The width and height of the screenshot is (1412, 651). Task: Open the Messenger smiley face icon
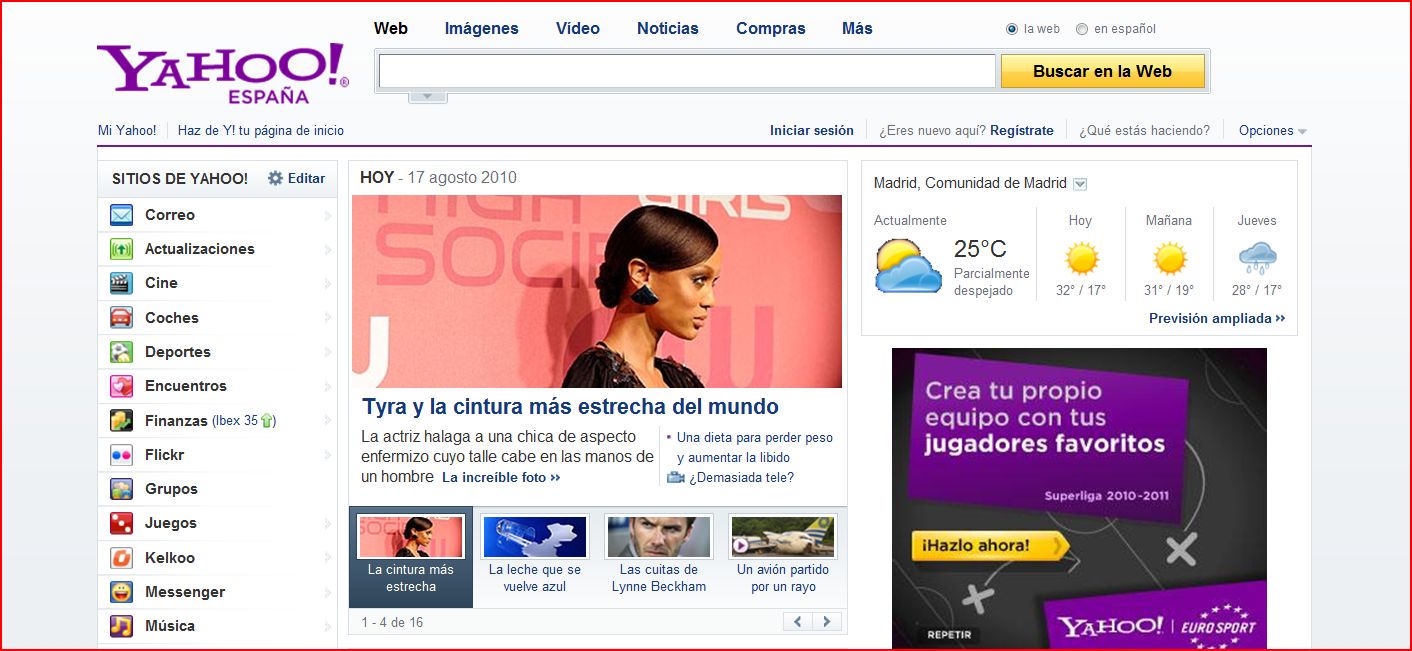click(121, 592)
